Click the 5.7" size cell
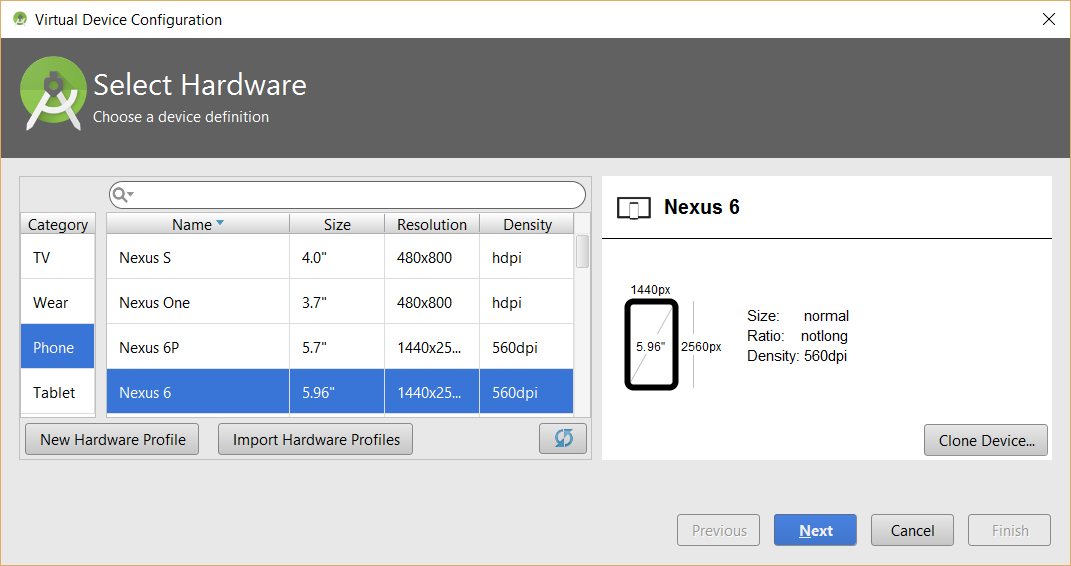 tap(337, 347)
